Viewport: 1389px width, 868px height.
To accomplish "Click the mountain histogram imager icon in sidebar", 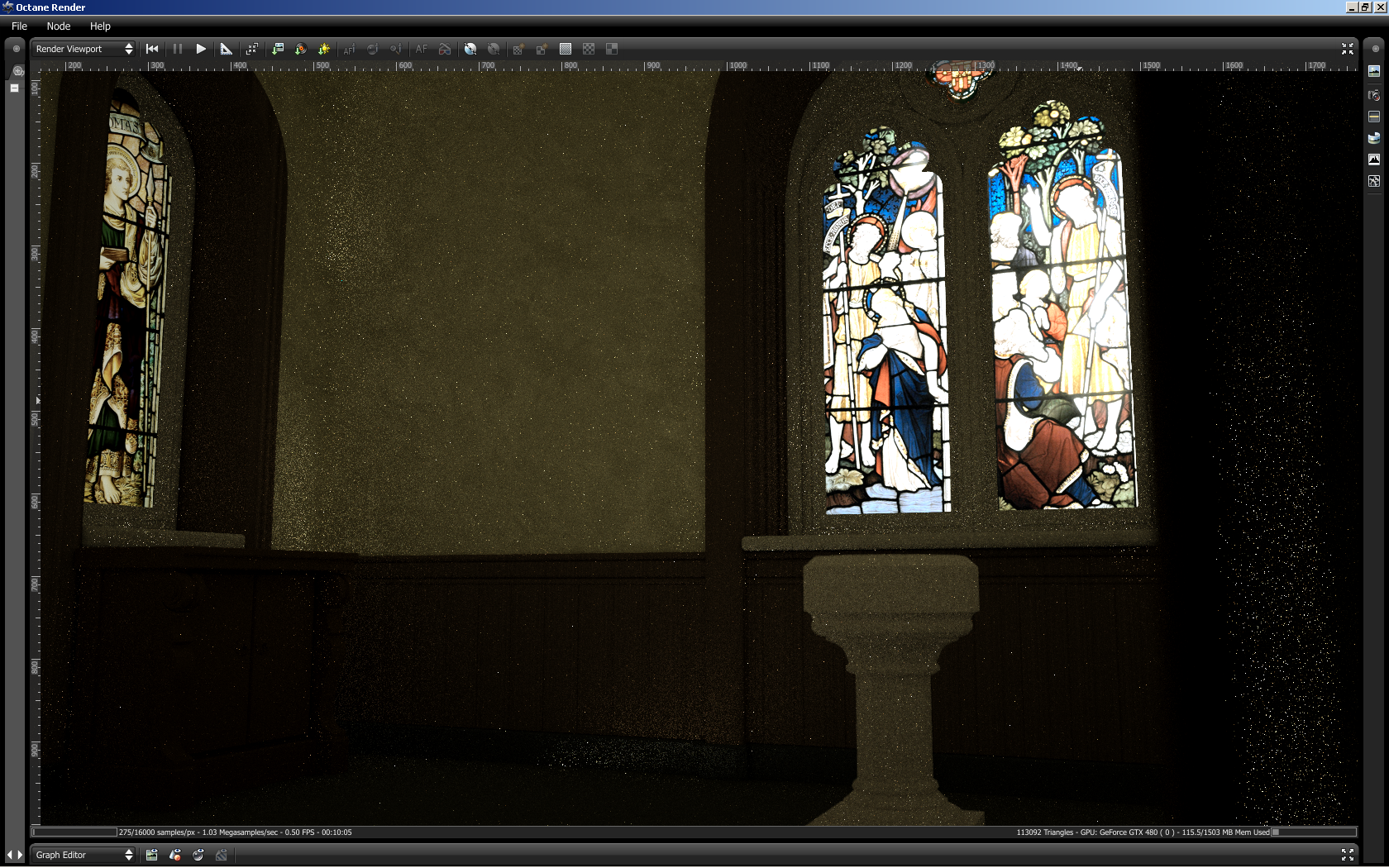I will [x=1374, y=160].
